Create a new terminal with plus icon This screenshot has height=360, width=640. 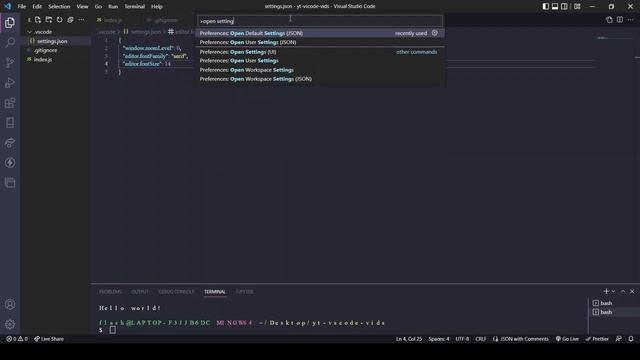[606, 291]
